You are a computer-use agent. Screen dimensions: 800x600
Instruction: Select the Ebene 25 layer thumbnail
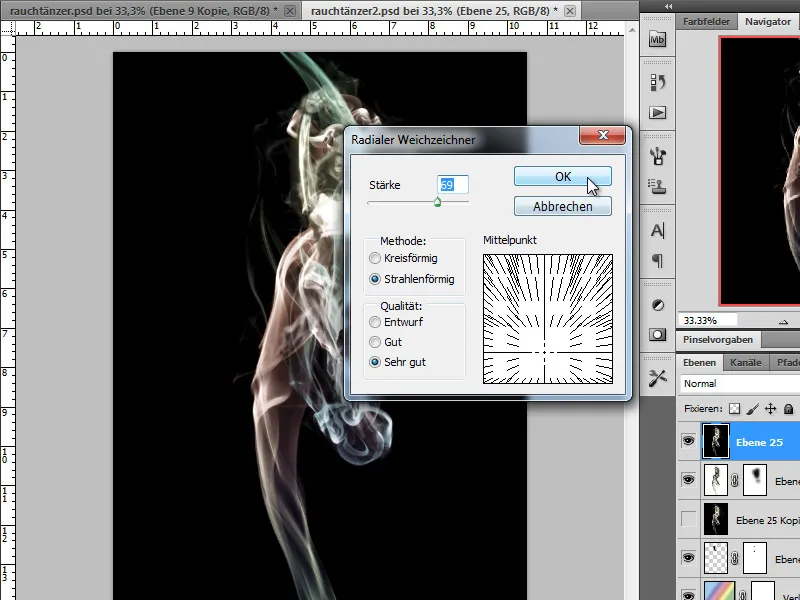pyautogui.click(x=715, y=441)
